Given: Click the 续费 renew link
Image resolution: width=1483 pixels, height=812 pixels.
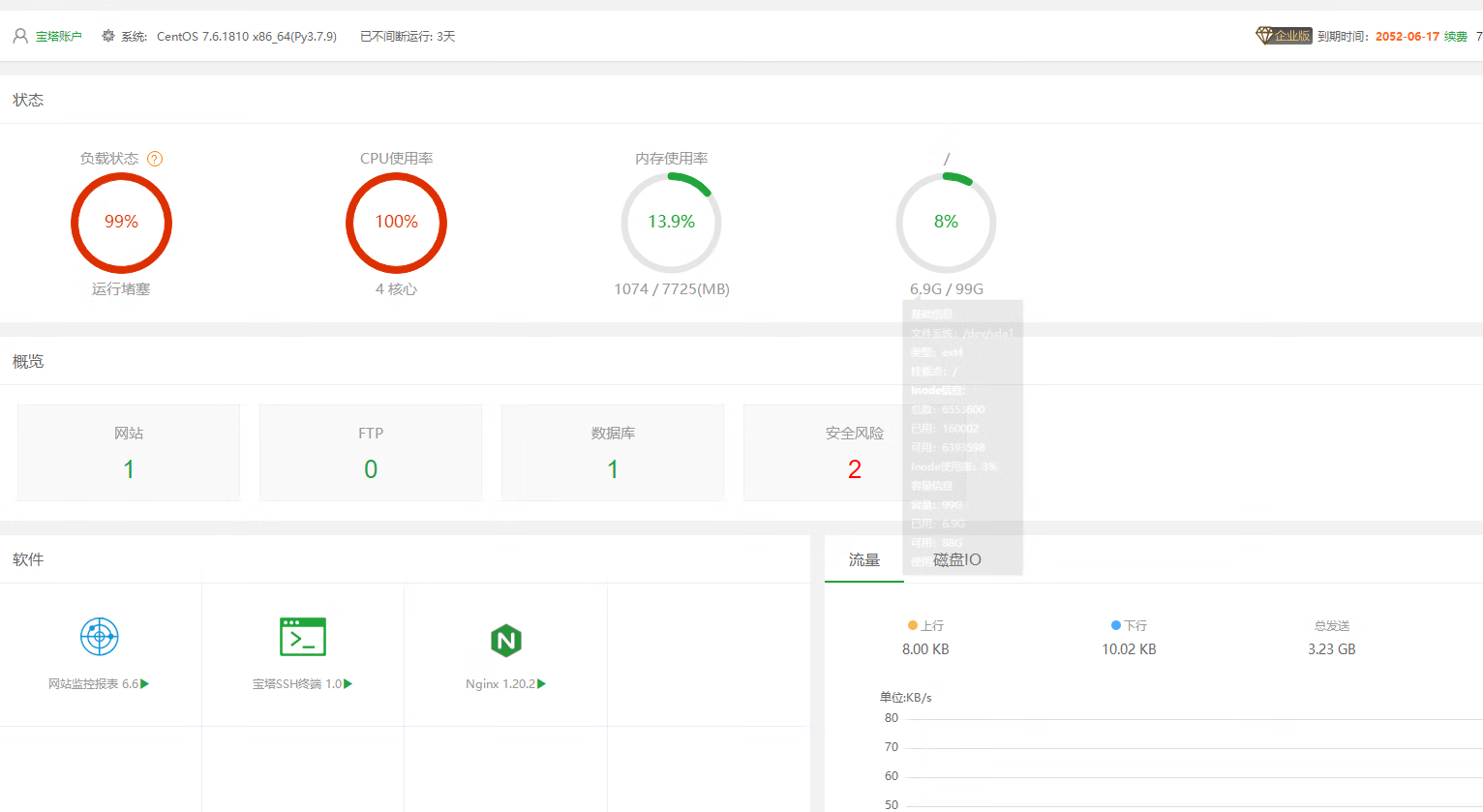Looking at the screenshot, I should pyautogui.click(x=1456, y=36).
